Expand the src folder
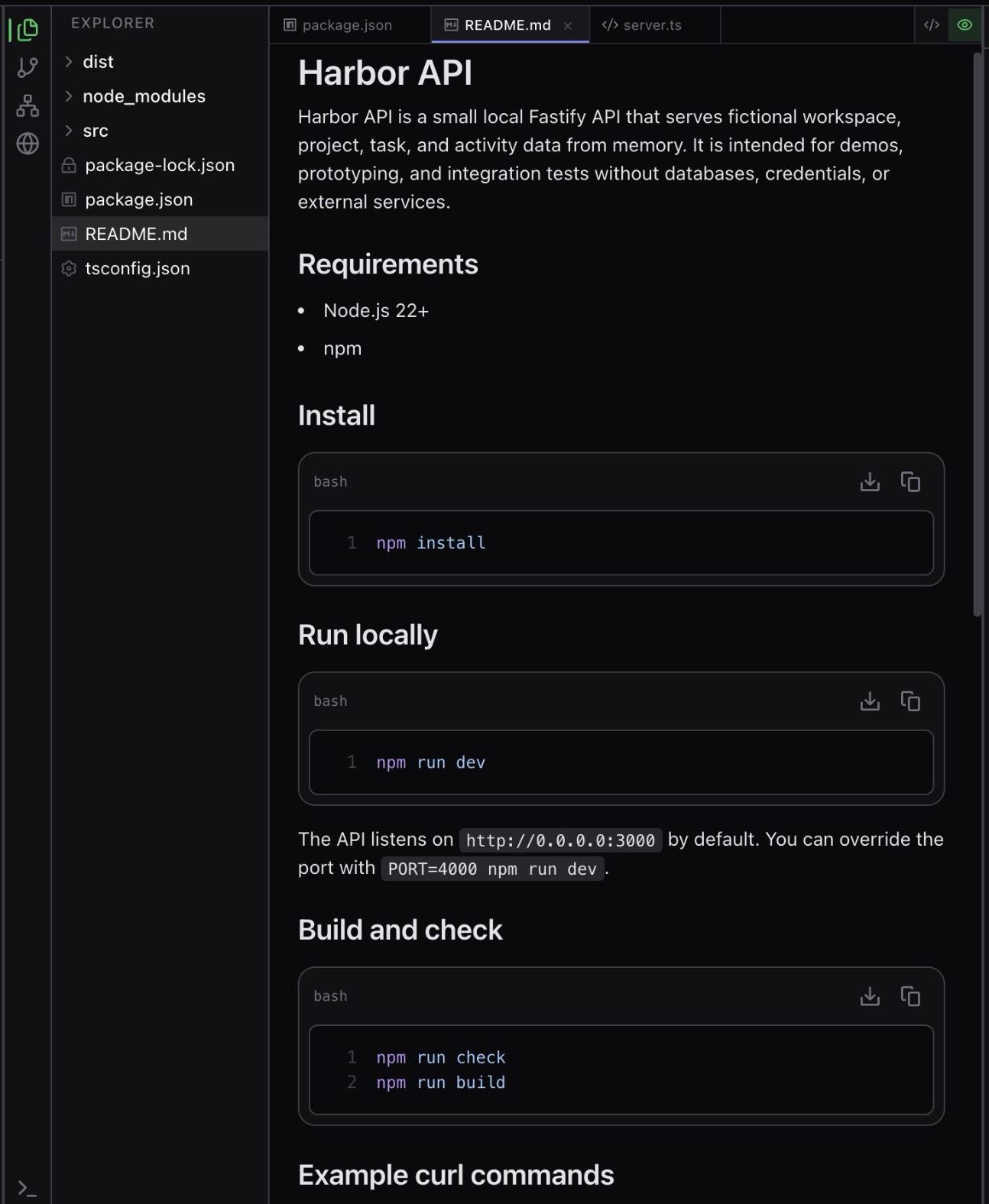Image resolution: width=989 pixels, height=1204 pixels. pyautogui.click(x=94, y=131)
